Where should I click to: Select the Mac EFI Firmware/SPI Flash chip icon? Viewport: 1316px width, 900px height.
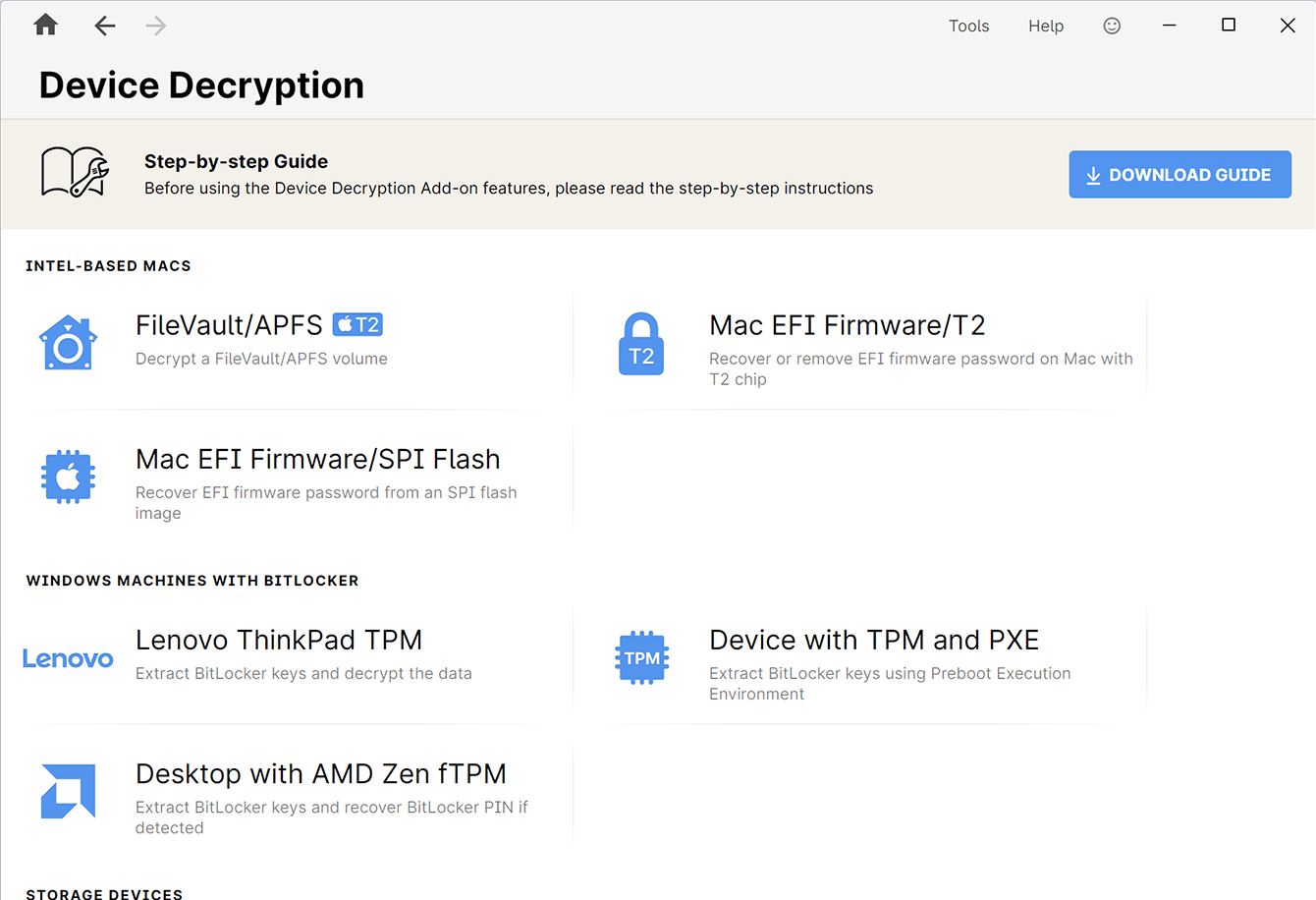pyautogui.click(x=68, y=477)
